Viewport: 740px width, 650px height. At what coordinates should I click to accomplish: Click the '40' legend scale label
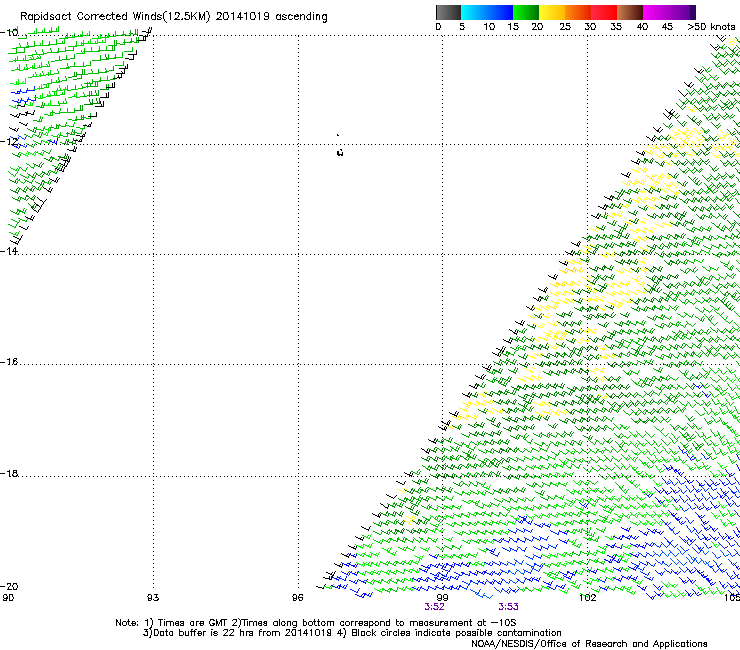642,27
